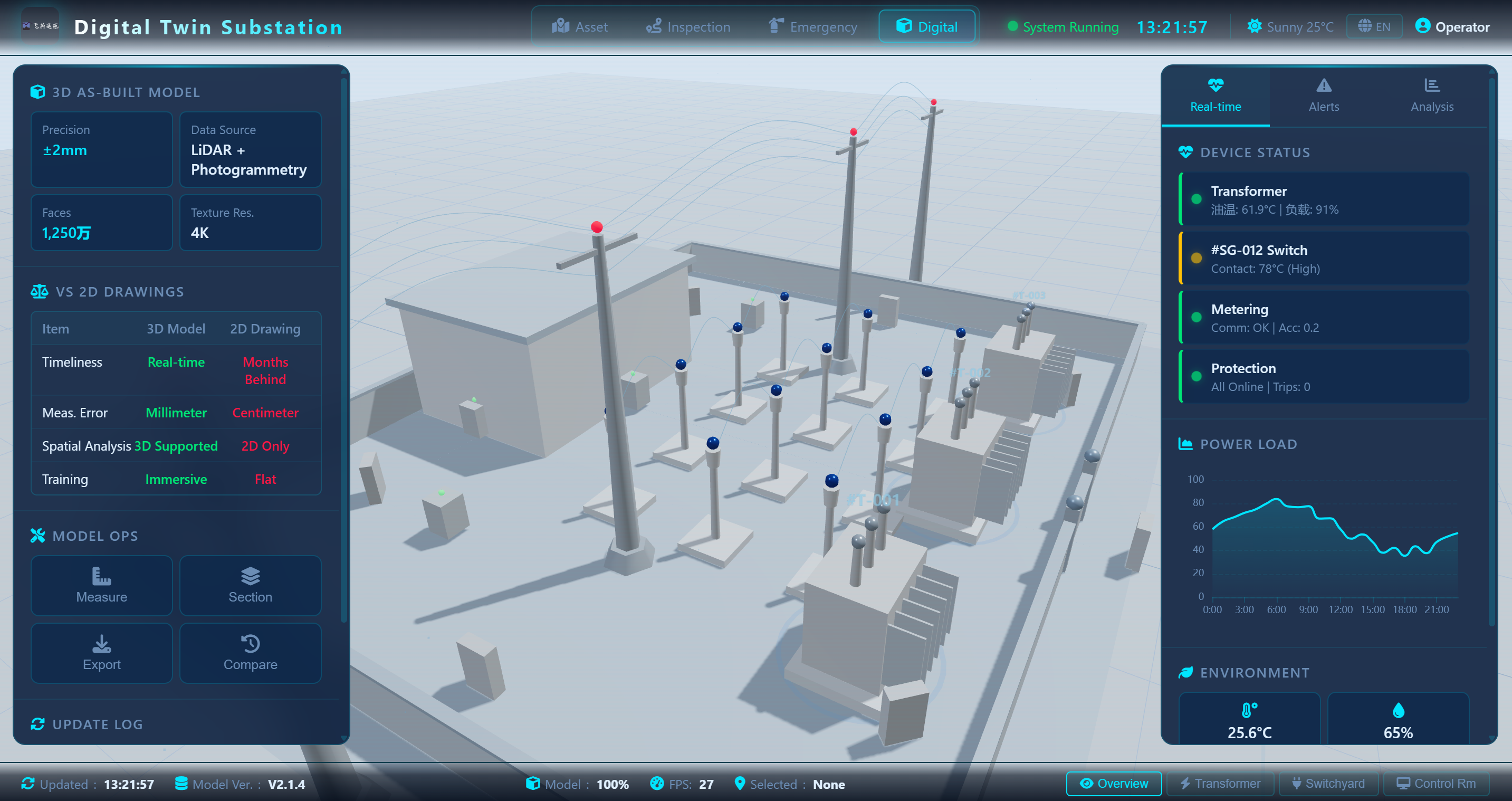Switch view to Switchyard camera
1512x801 pixels.
coord(1328,784)
